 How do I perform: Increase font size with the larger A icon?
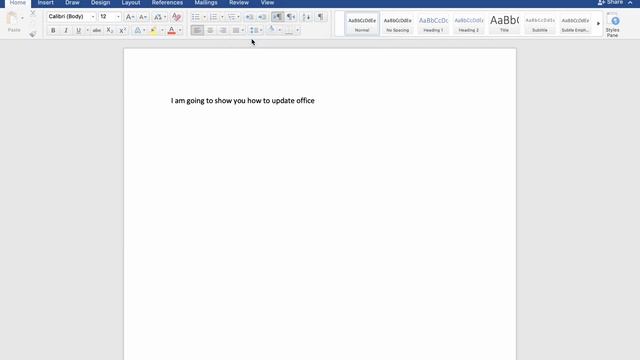pyautogui.click(x=130, y=17)
